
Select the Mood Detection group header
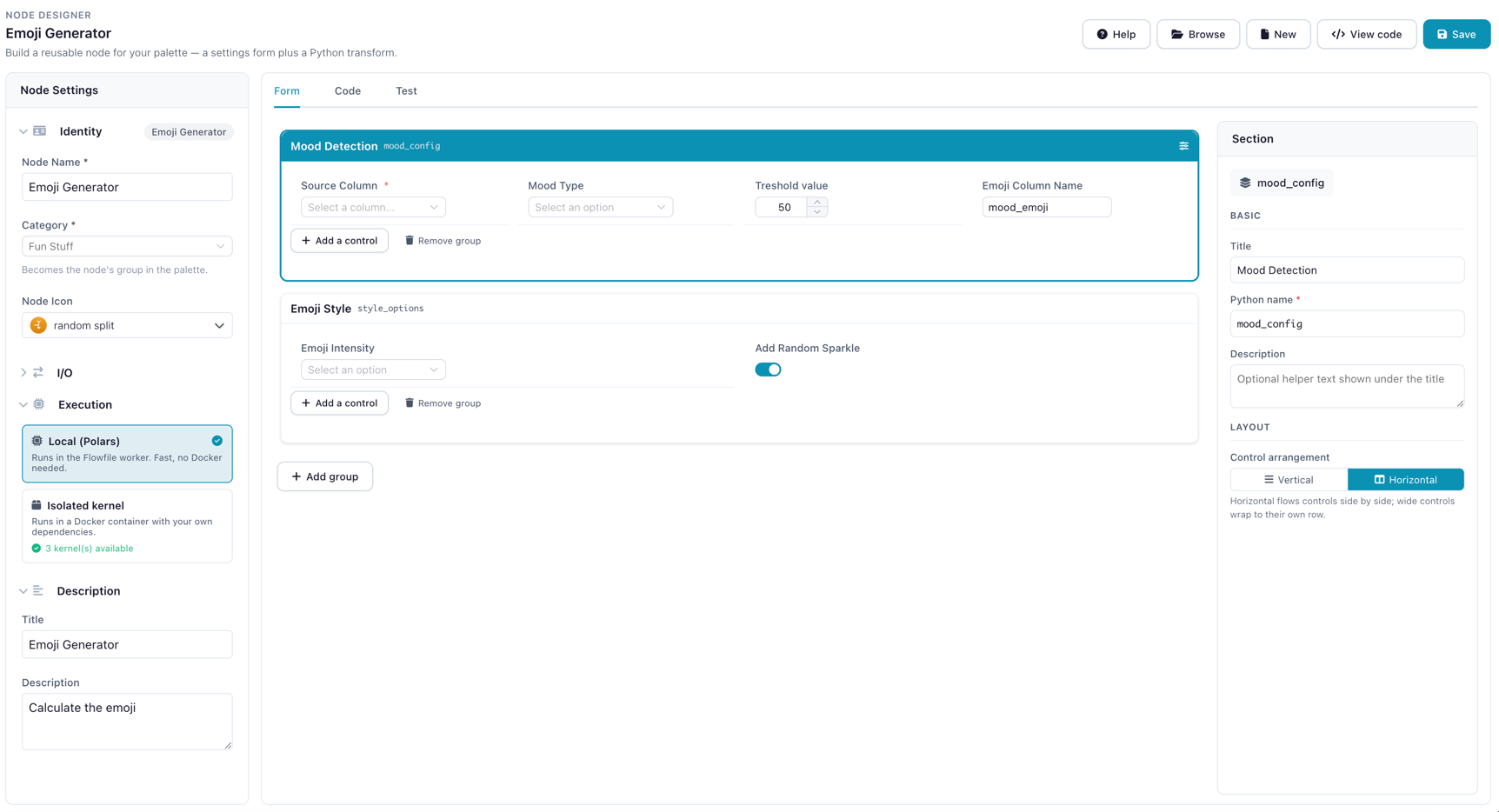pyautogui.click(x=739, y=146)
